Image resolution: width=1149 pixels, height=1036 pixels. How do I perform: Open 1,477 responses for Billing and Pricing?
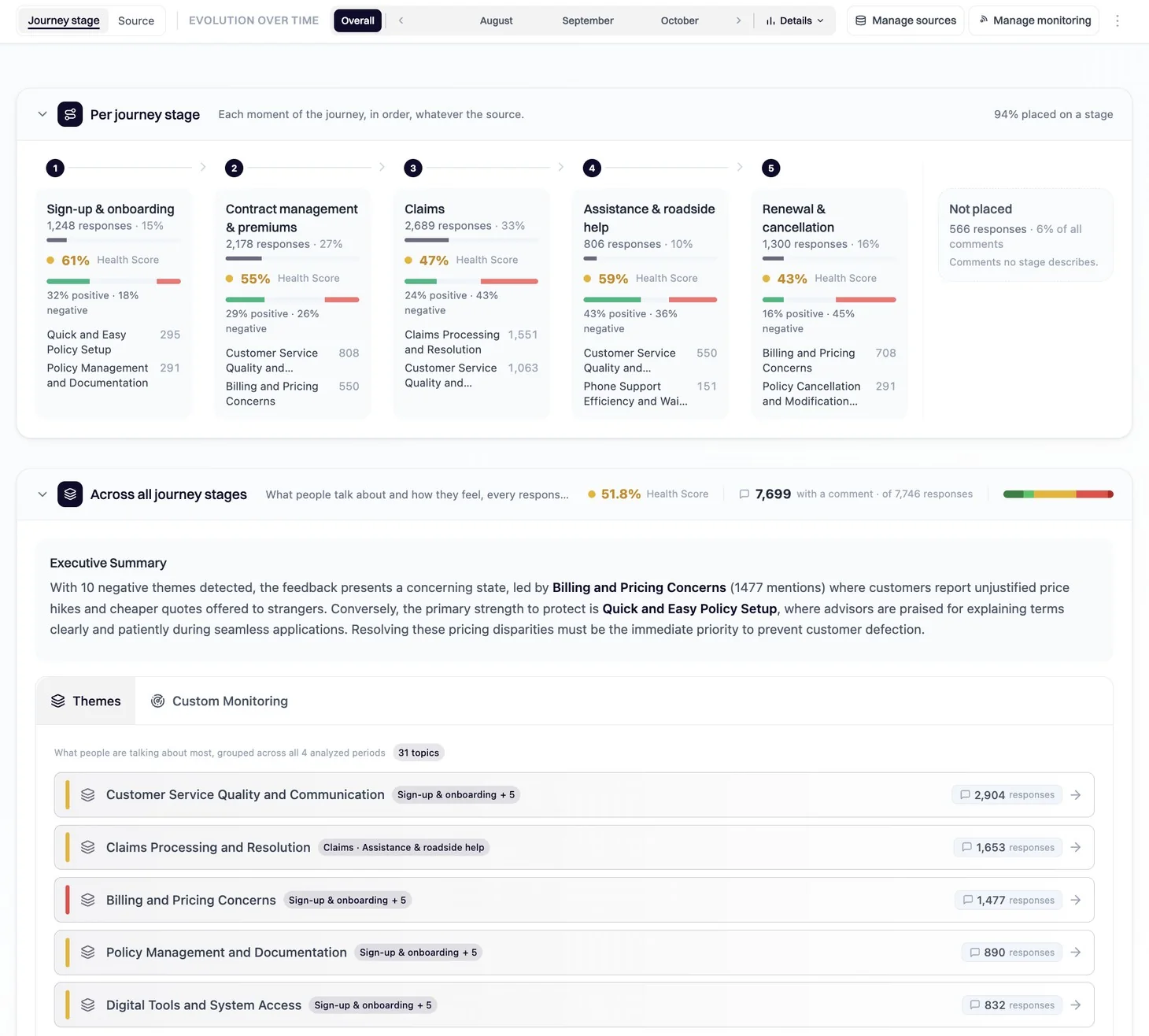(x=1008, y=900)
